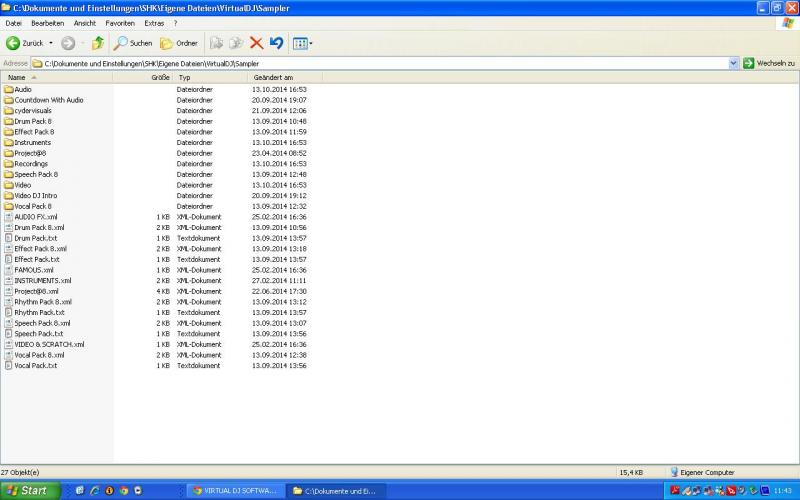Select the Vocal Pack 8.xml file
Viewport: 800px width, 500px height.
coord(34,355)
